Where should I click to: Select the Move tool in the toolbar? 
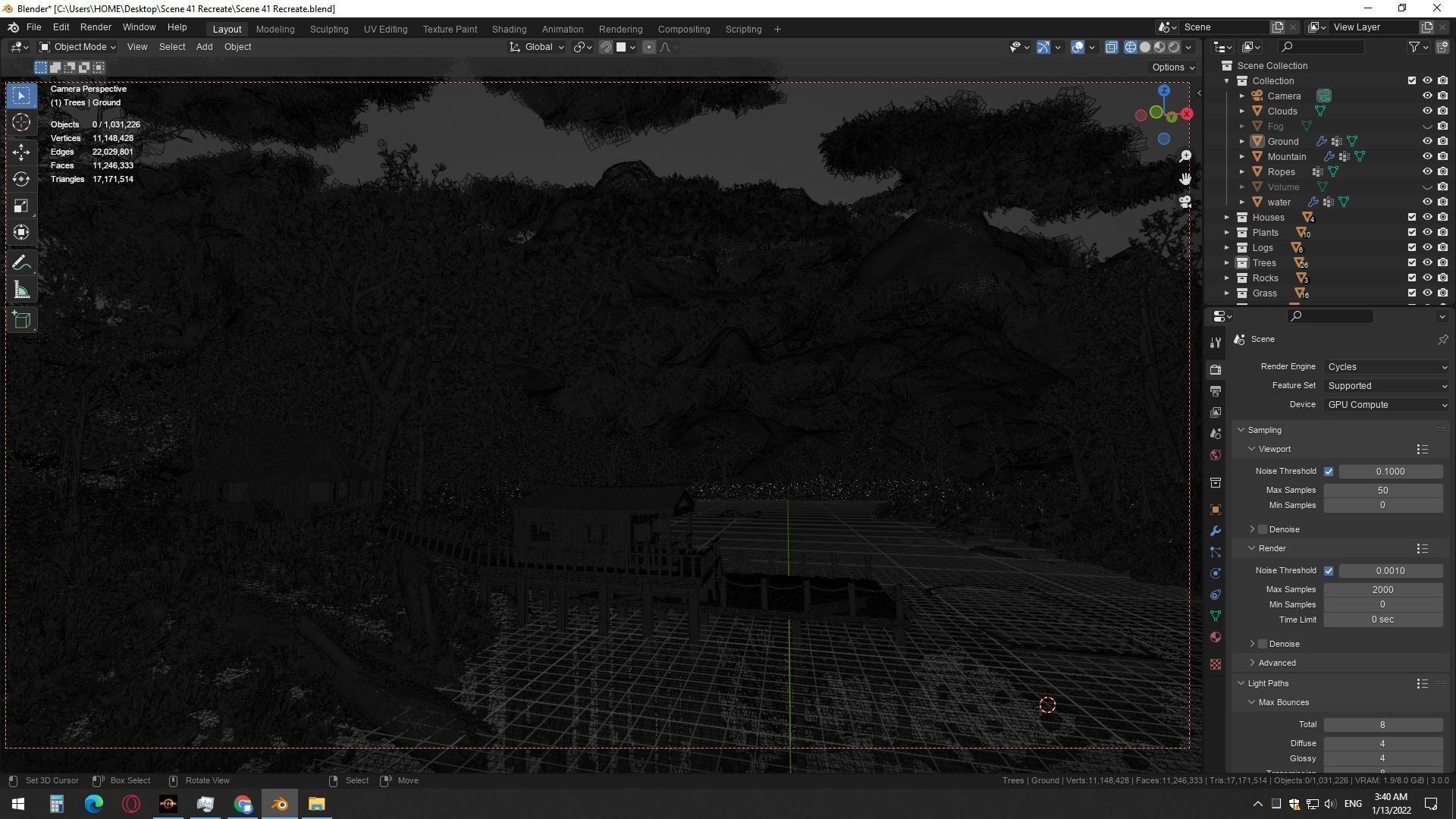point(21,152)
